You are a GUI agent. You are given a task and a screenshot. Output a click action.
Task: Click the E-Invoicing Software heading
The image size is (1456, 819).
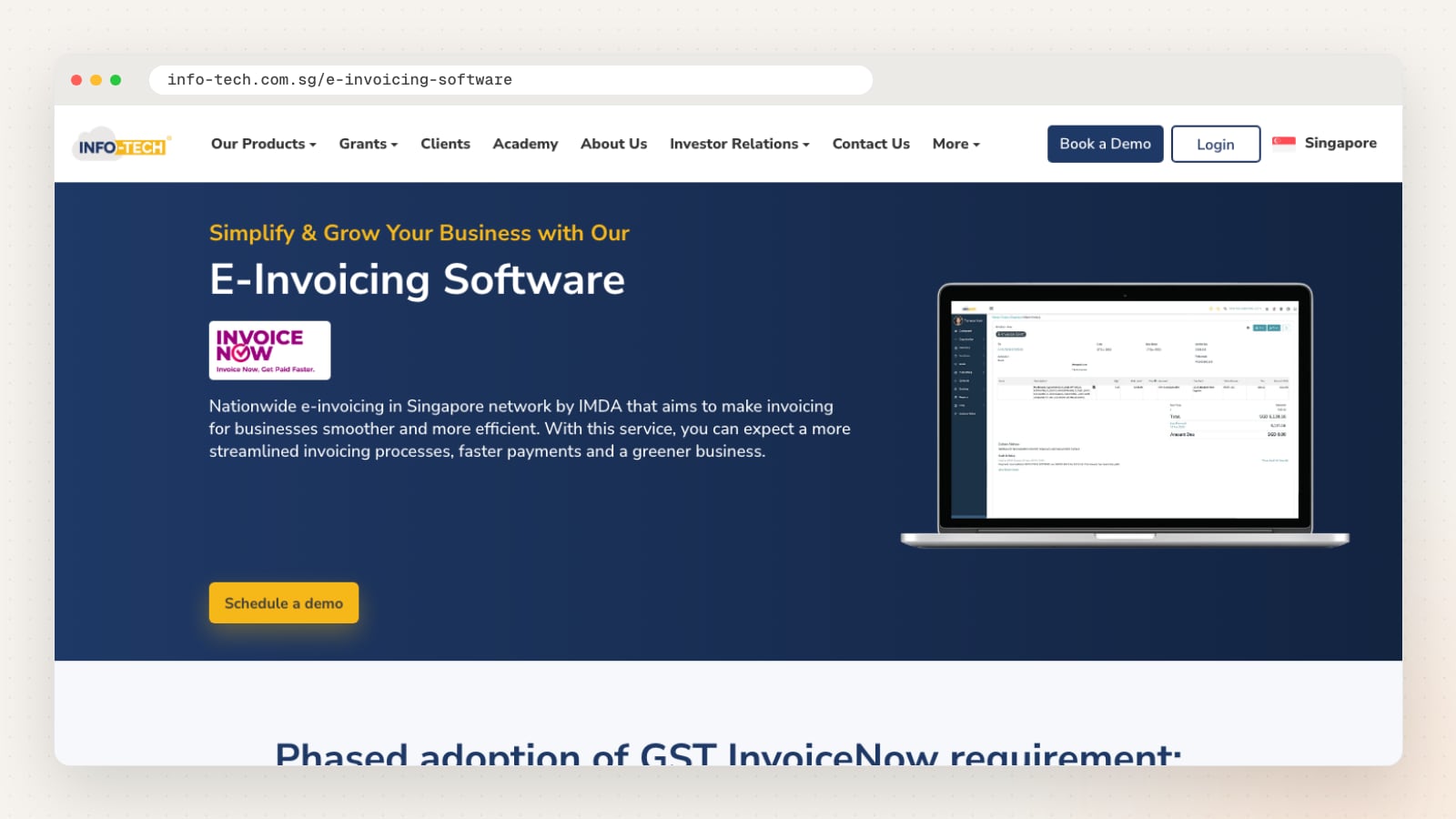[417, 279]
